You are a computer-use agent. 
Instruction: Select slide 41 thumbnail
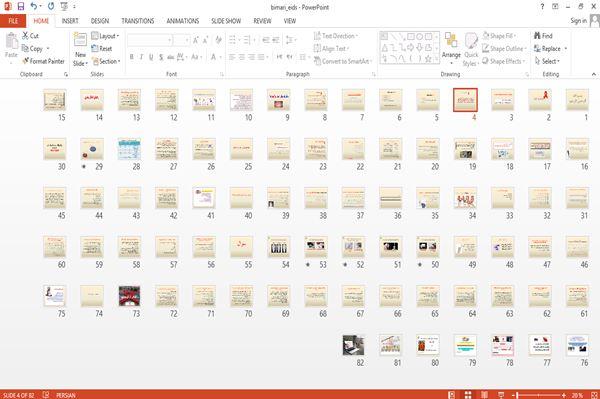point(204,198)
